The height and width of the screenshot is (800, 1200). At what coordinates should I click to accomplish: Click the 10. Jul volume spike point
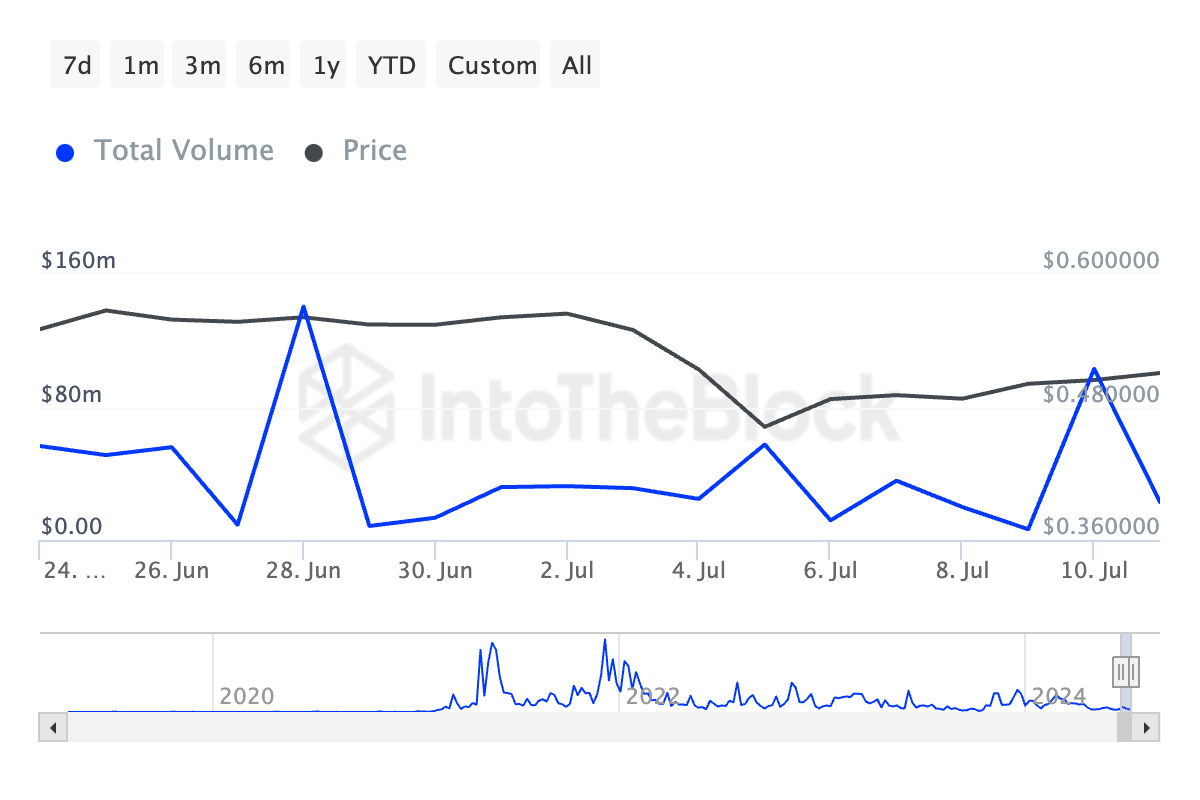point(1094,369)
